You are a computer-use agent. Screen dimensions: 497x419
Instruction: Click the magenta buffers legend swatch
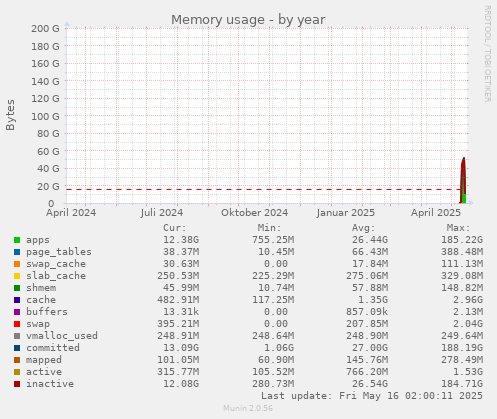17,312
